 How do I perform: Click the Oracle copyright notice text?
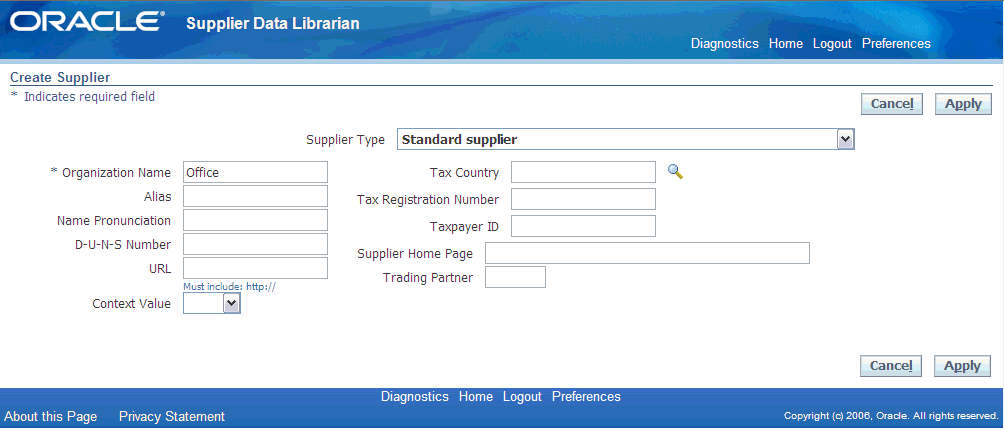[x=891, y=416]
